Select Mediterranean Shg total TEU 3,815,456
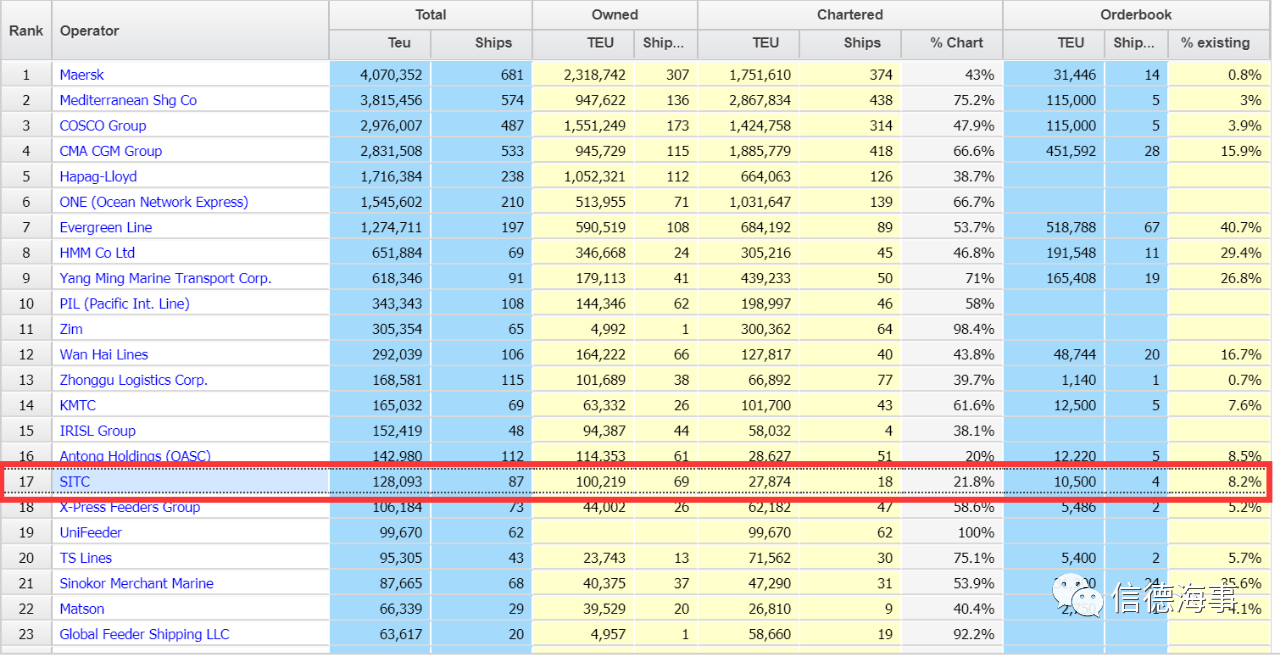 point(380,100)
